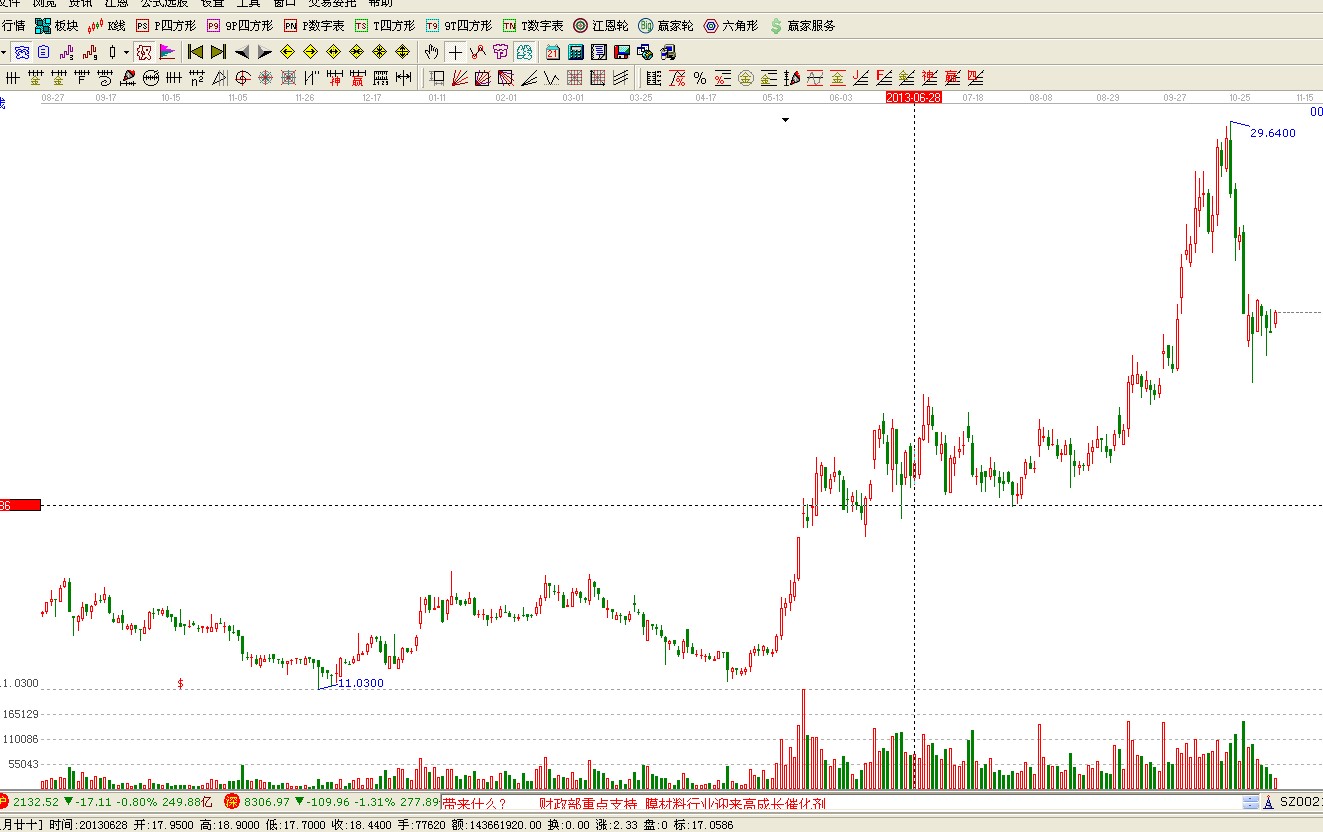Jump to last bar with skip-forward arrow

click(218, 52)
